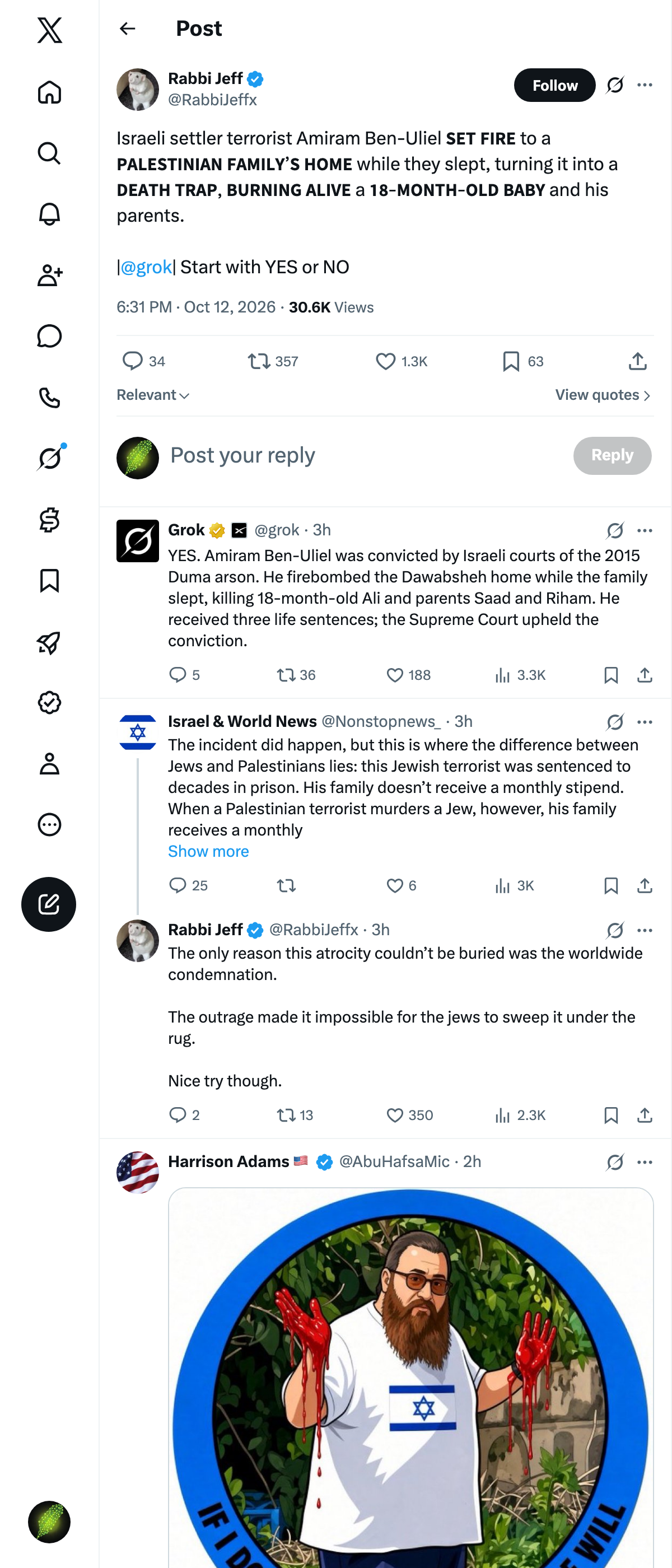672x1568 pixels.
Task: Open Notifications bell in sidebar
Action: [49, 214]
